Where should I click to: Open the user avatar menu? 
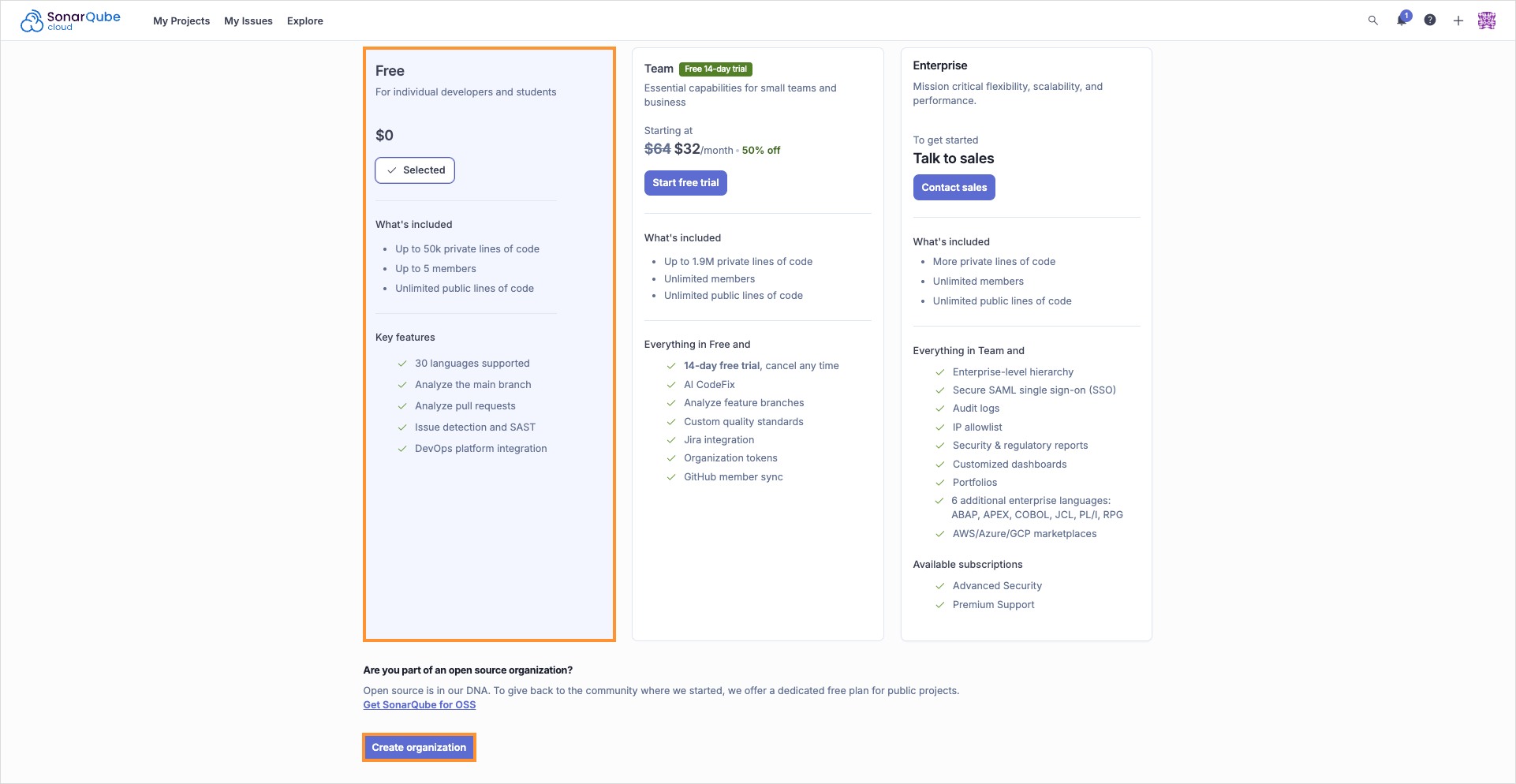tap(1486, 21)
